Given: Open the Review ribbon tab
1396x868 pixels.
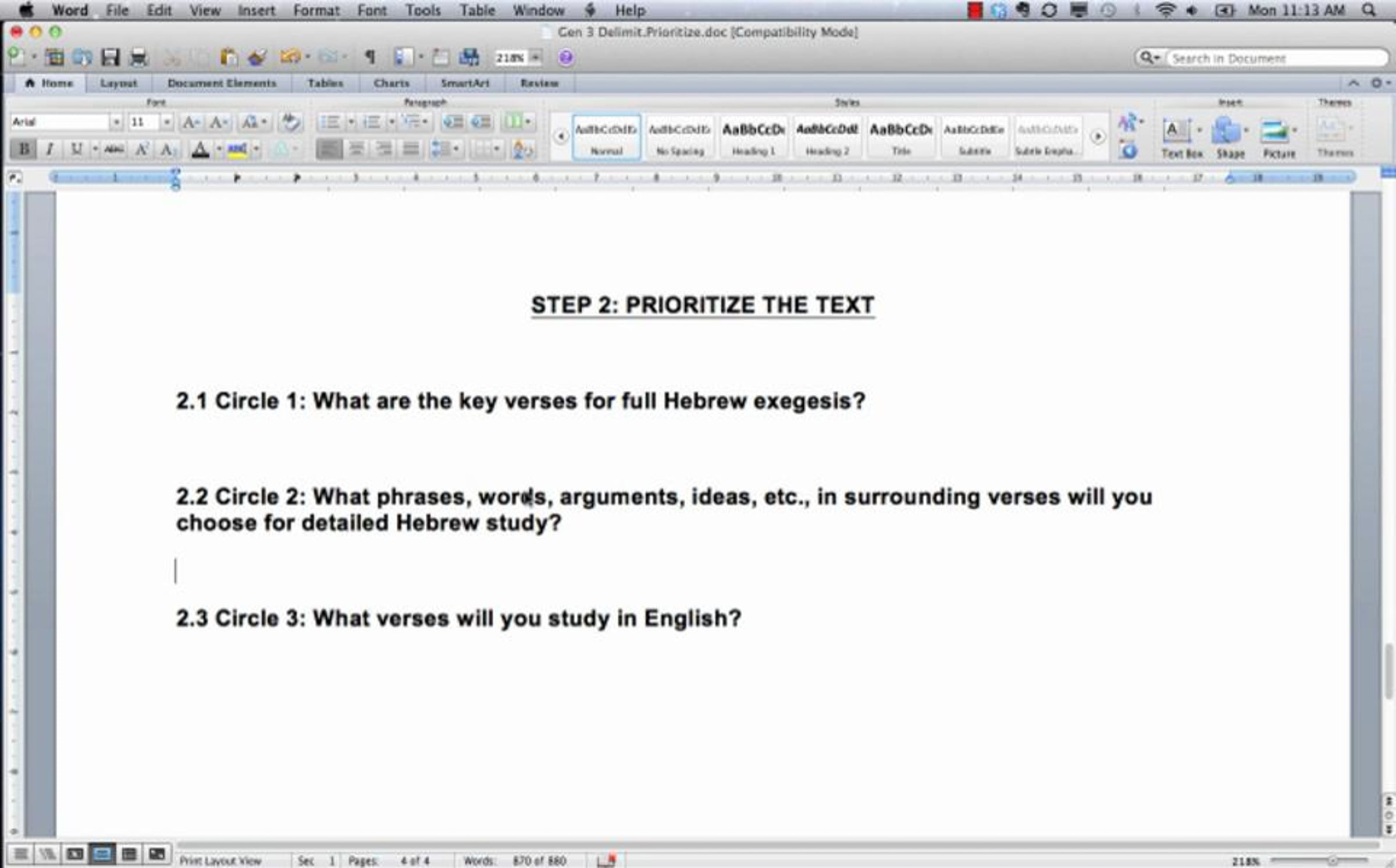Looking at the screenshot, I should pos(539,83).
